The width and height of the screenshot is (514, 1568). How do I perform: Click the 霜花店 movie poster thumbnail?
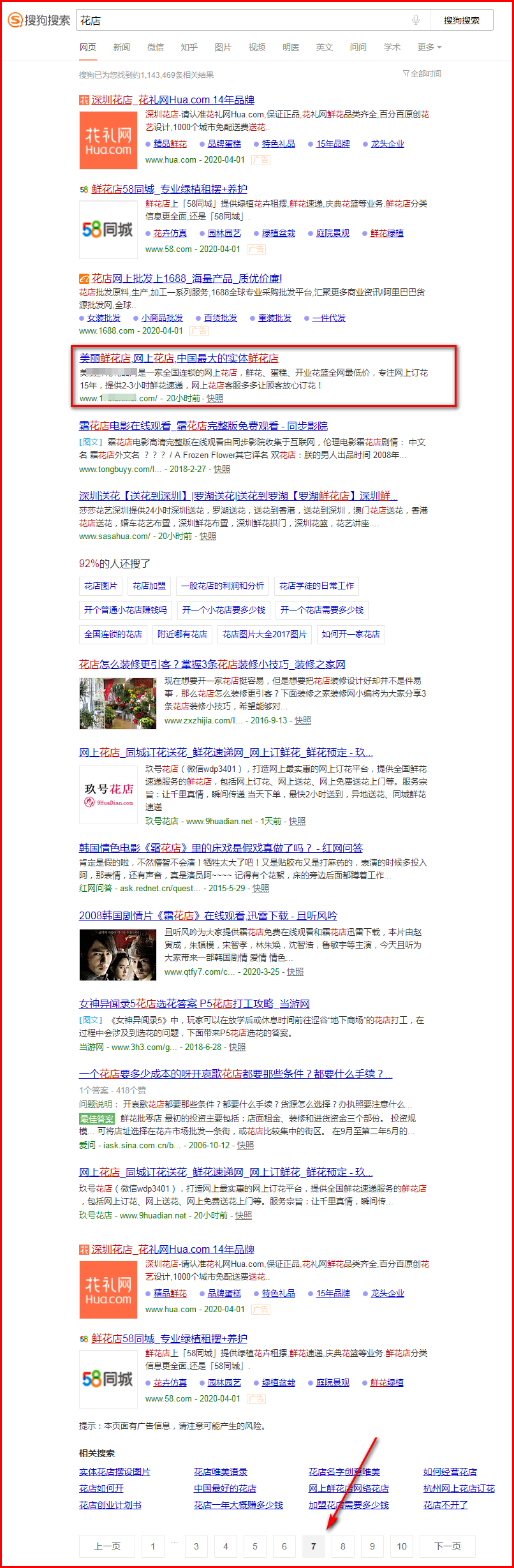(117, 955)
